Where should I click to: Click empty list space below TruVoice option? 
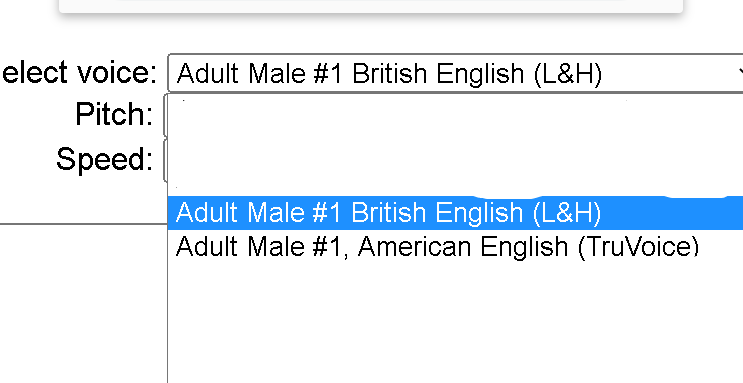coord(455,323)
